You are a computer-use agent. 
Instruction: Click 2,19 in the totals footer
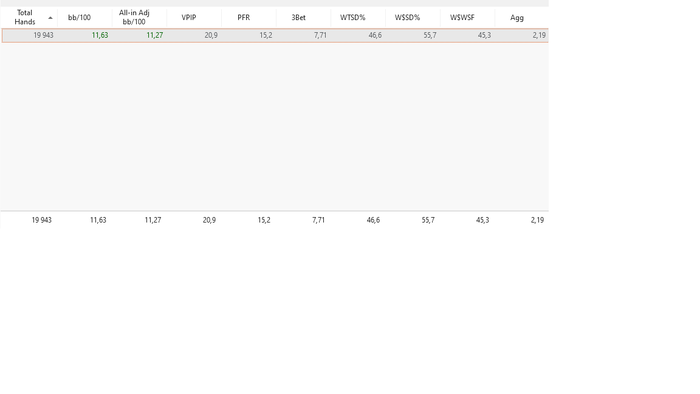(537, 220)
